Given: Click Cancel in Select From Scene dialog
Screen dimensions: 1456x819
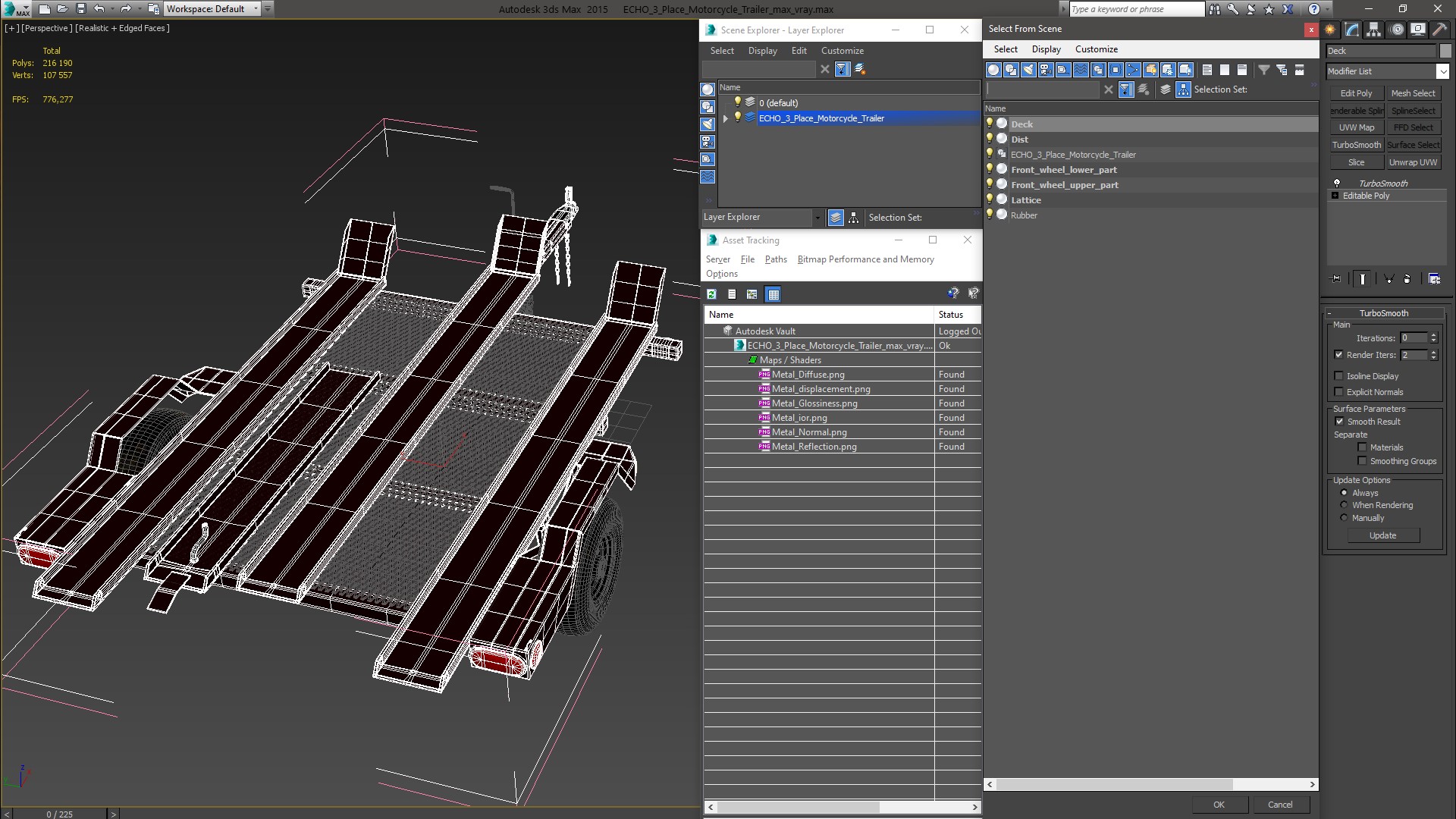Looking at the screenshot, I should (1280, 805).
